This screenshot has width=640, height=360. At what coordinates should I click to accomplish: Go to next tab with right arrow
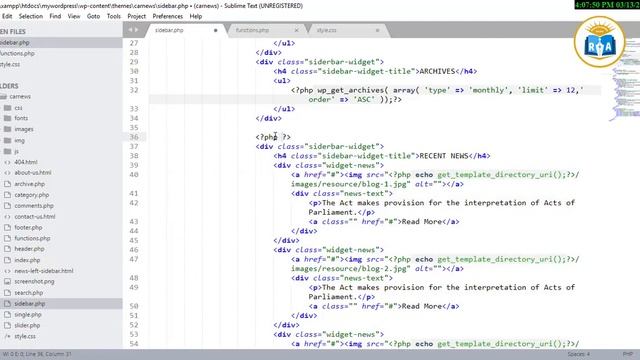[x=136, y=30]
